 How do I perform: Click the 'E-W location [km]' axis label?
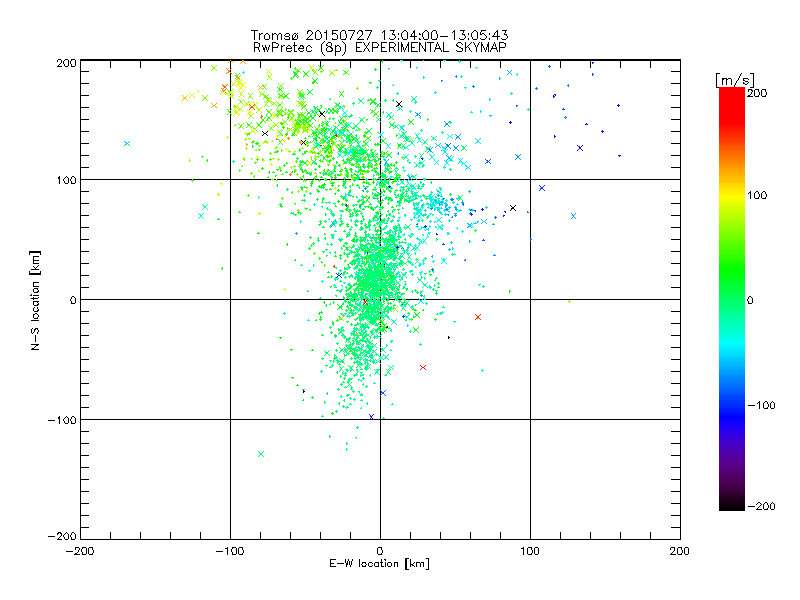(379, 564)
